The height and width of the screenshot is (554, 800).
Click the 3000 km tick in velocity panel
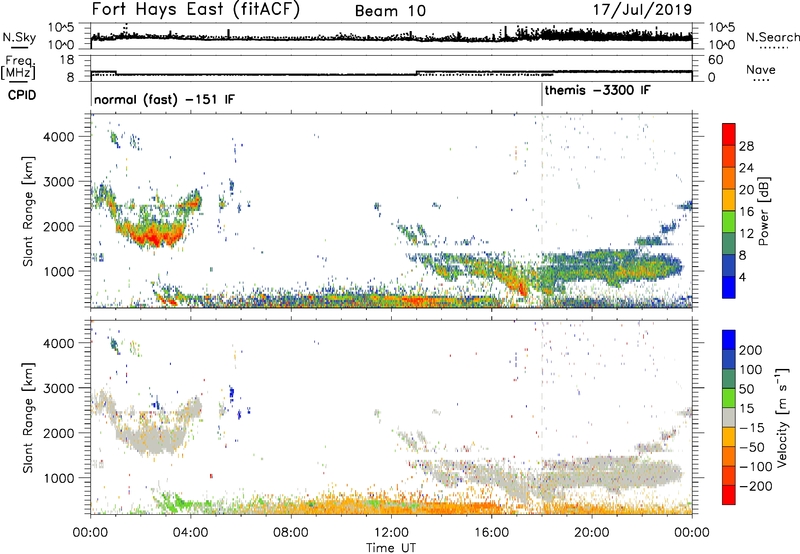[x=58, y=388]
